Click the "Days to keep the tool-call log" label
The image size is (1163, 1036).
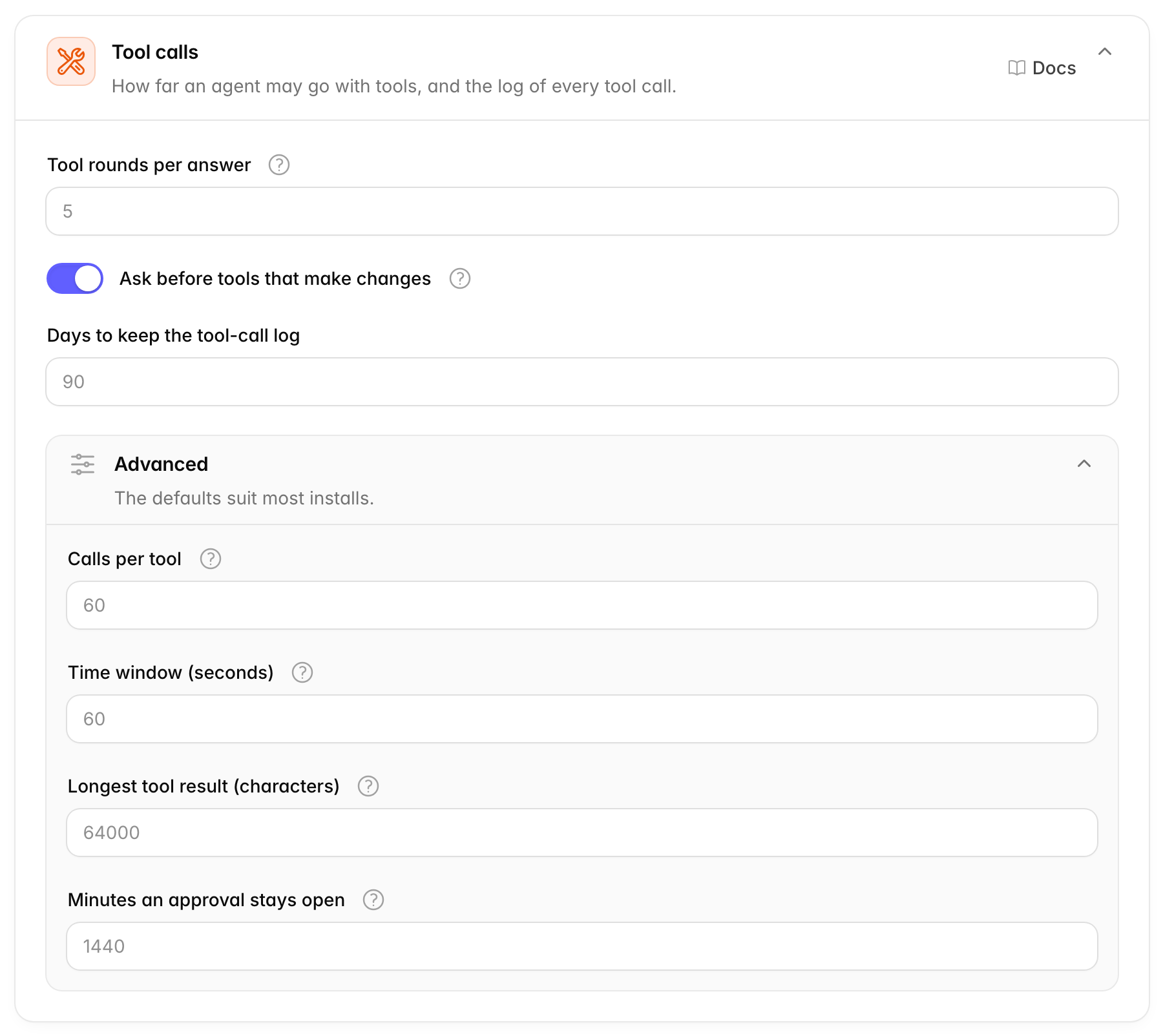(x=174, y=335)
